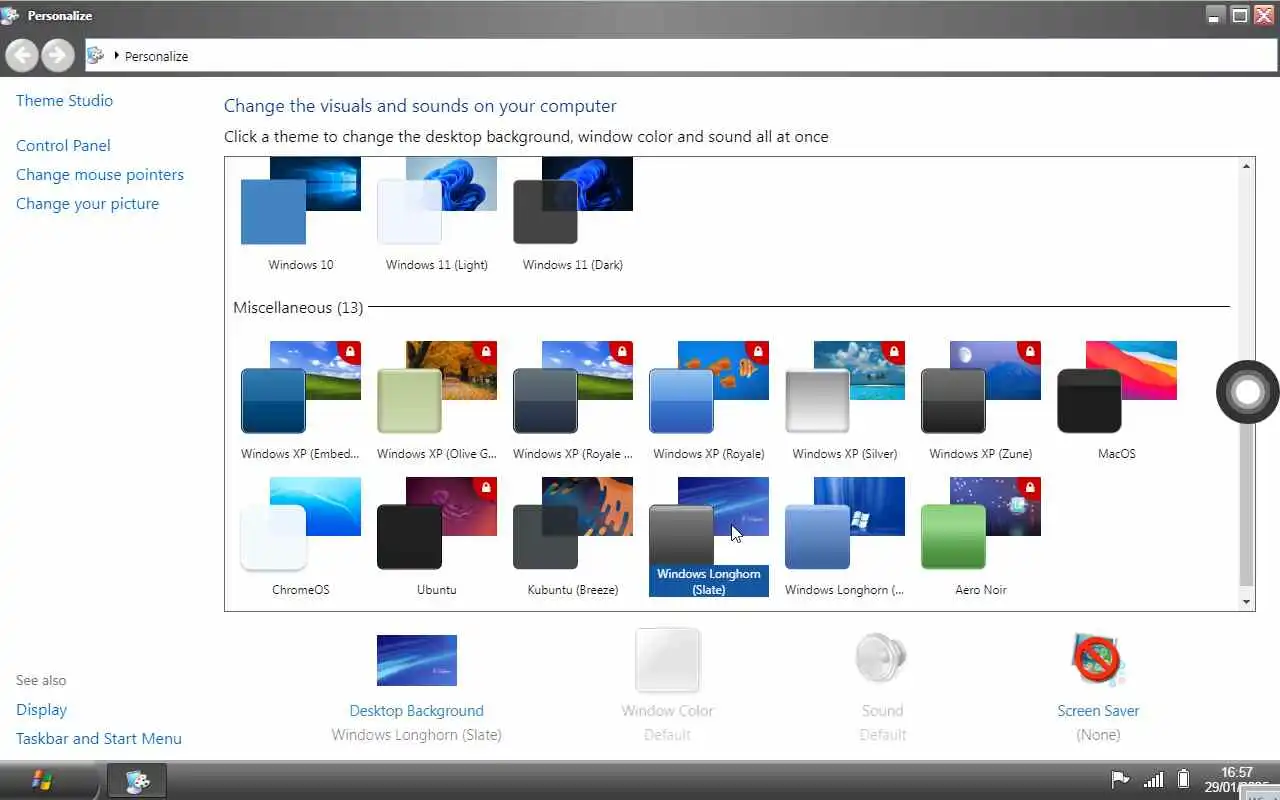
Task: Select the Windows XP (Royale) theme
Action: pos(709,400)
